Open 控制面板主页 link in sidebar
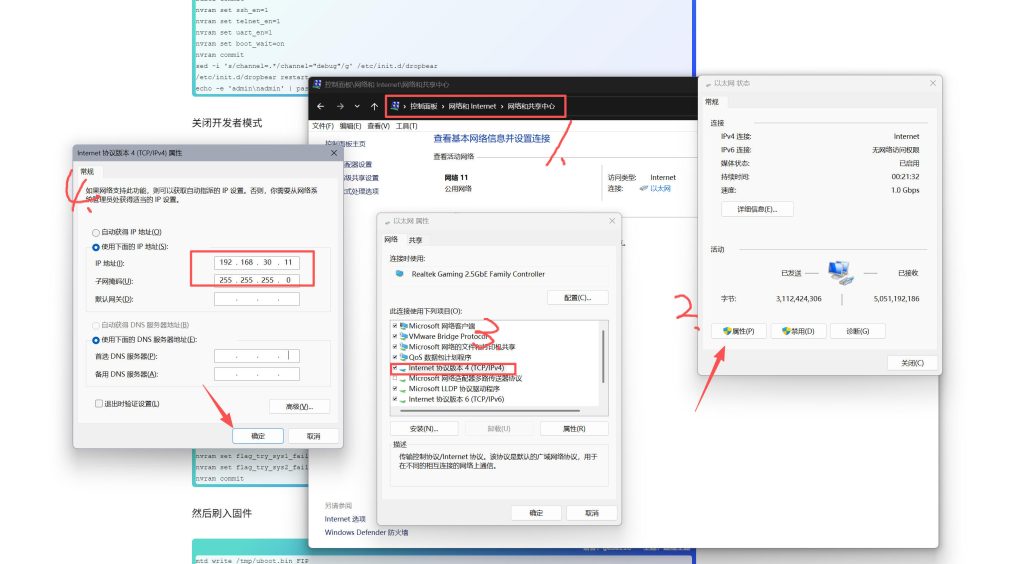The image size is (1024, 564). (345, 144)
